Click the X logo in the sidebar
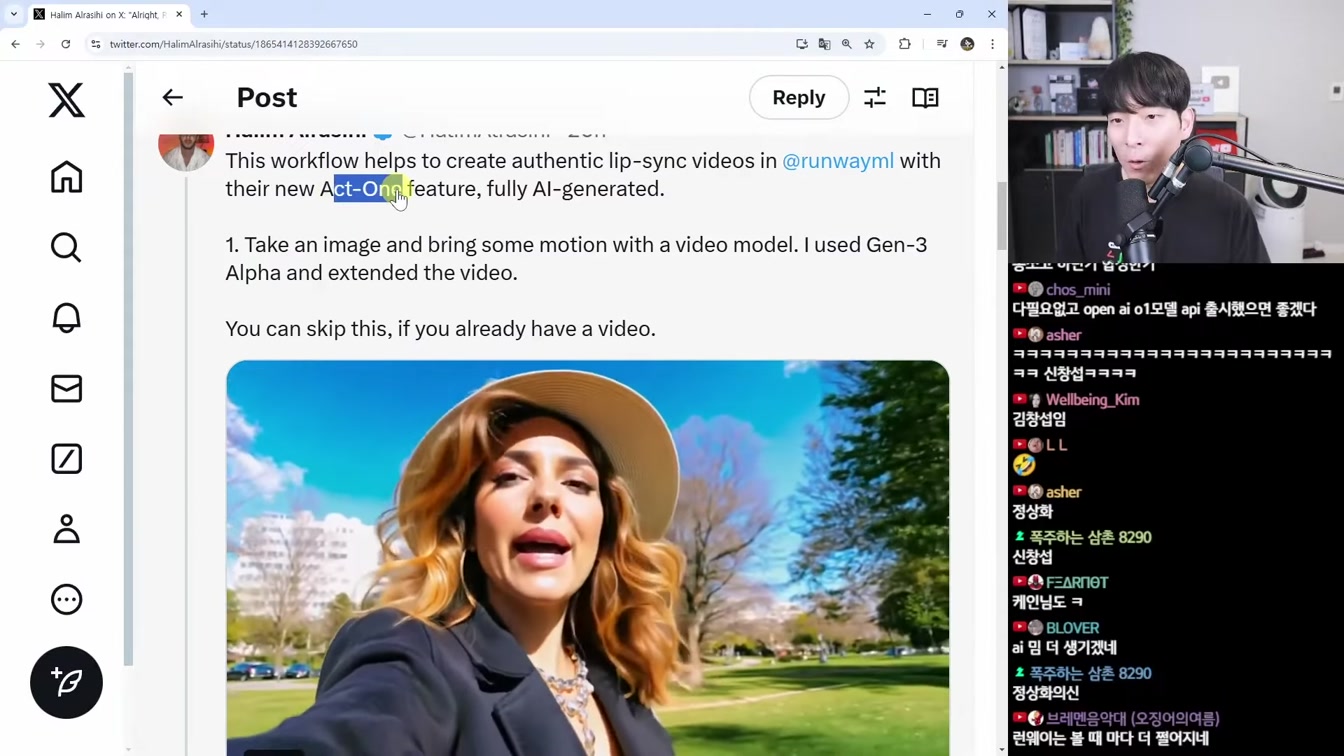The width and height of the screenshot is (1344, 756). (67, 100)
